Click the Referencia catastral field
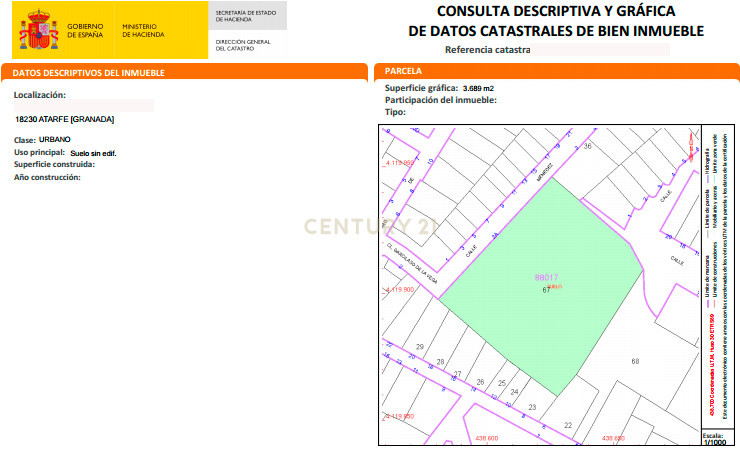740x452 pixels. [x=600, y=50]
